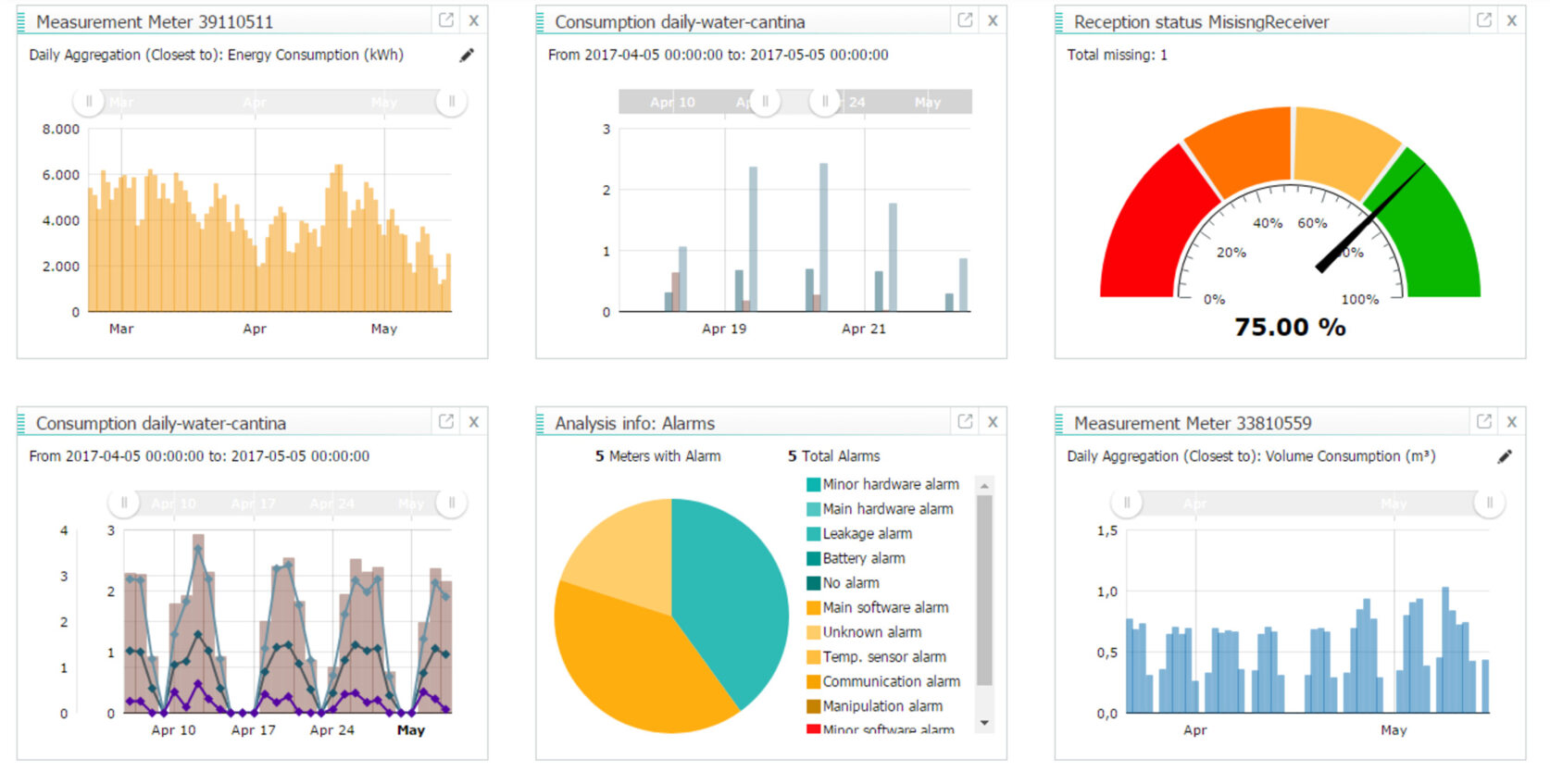The width and height of the screenshot is (1550, 784).
Task: Click the Analysis info: Alarms title
Action: coord(634,423)
